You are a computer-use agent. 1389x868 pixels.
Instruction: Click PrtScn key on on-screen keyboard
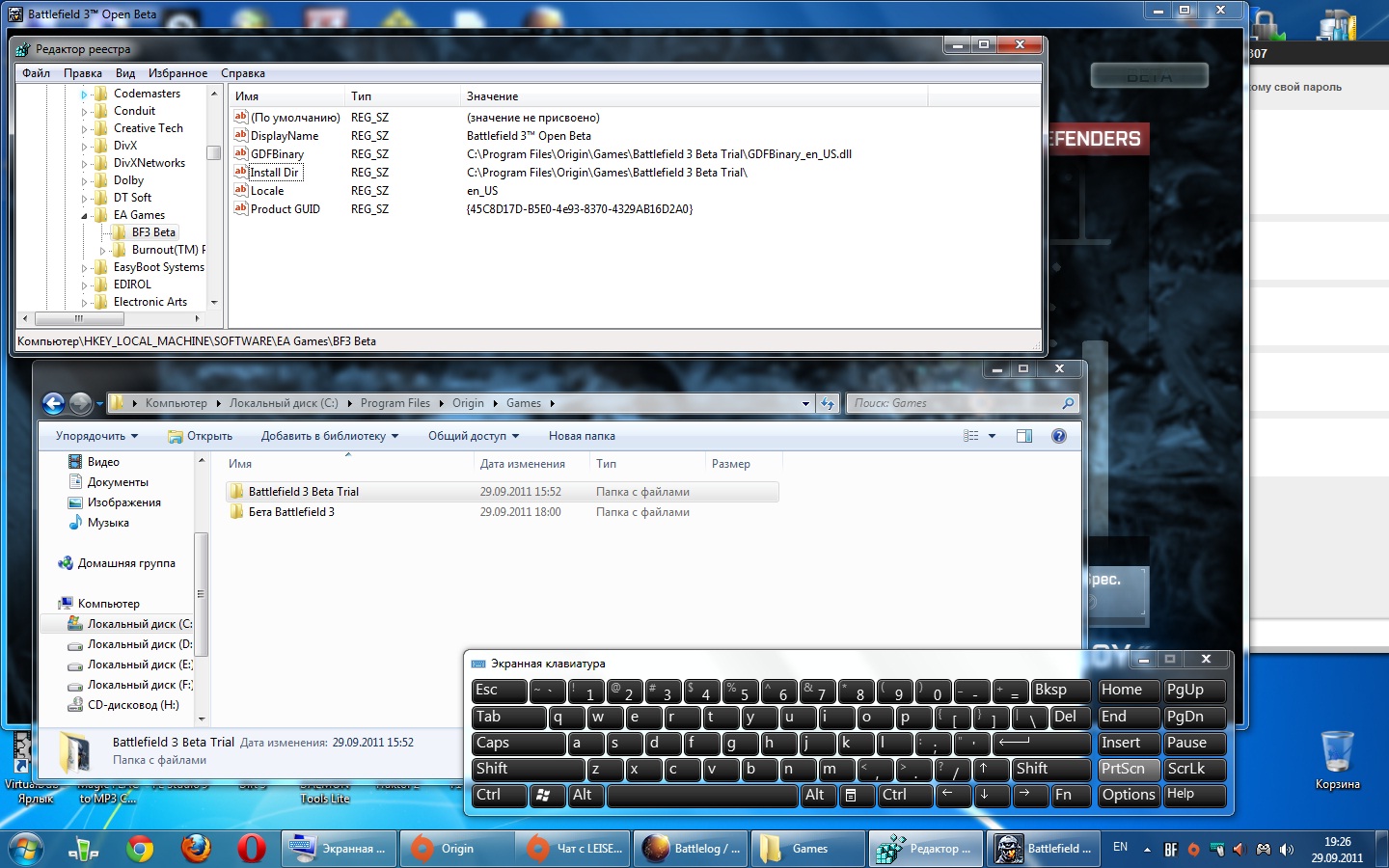click(x=1129, y=770)
